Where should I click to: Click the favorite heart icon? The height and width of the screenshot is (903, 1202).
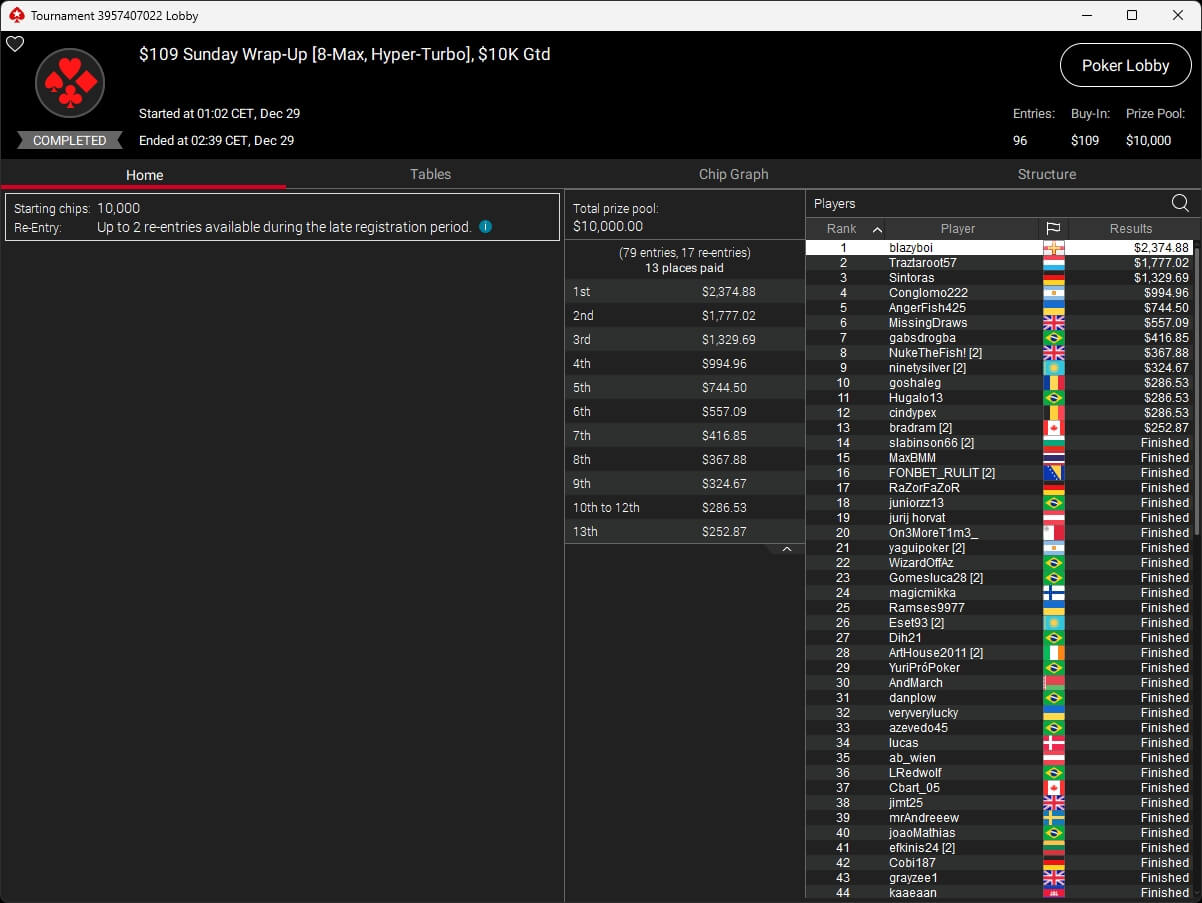[15, 44]
